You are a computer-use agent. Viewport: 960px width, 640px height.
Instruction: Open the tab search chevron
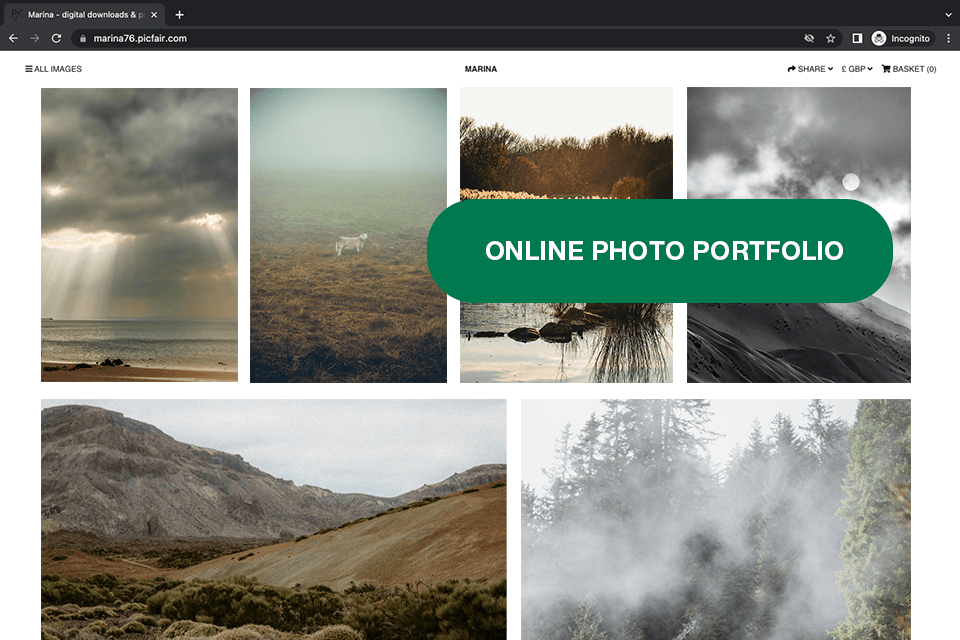pos(948,15)
